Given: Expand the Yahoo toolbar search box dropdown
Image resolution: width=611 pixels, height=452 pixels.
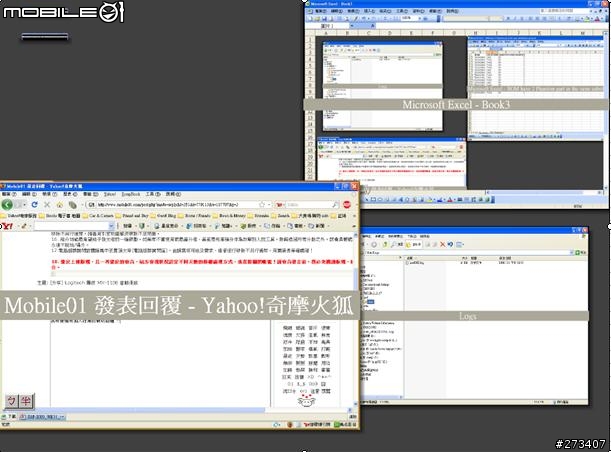Looking at the screenshot, I should tap(111, 226).
